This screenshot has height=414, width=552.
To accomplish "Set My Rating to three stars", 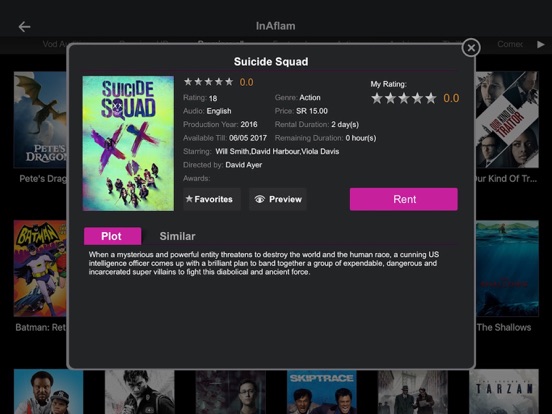I will tap(404, 98).
